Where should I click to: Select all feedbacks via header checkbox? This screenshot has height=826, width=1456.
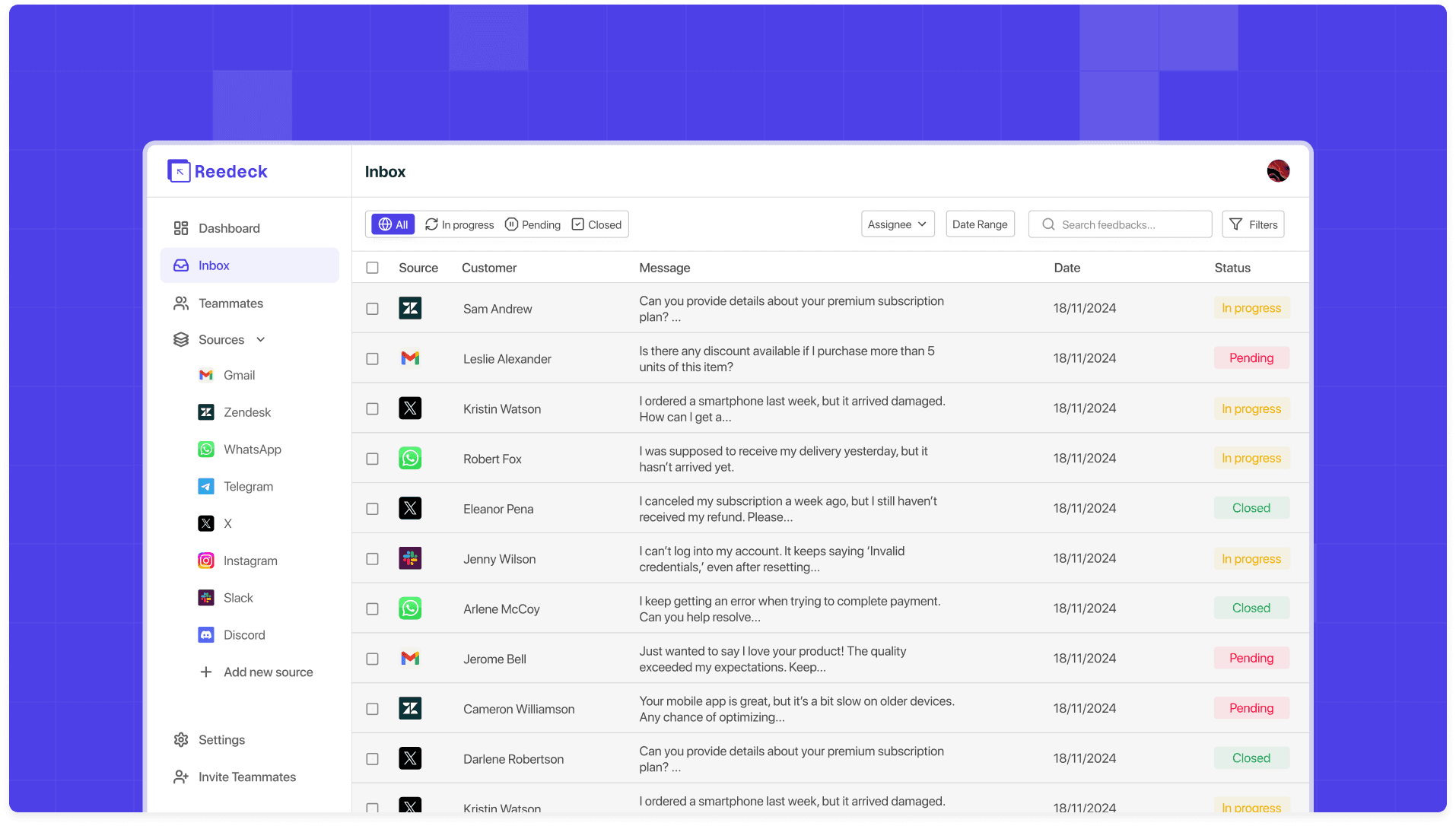372,267
